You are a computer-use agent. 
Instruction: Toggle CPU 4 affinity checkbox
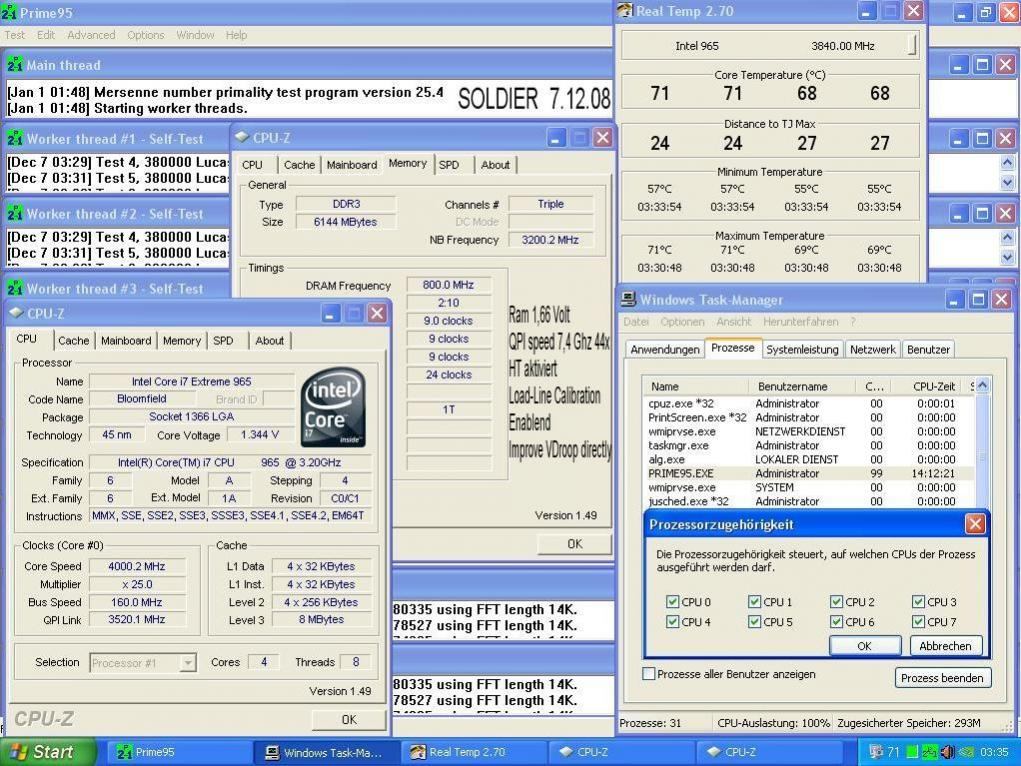673,622
